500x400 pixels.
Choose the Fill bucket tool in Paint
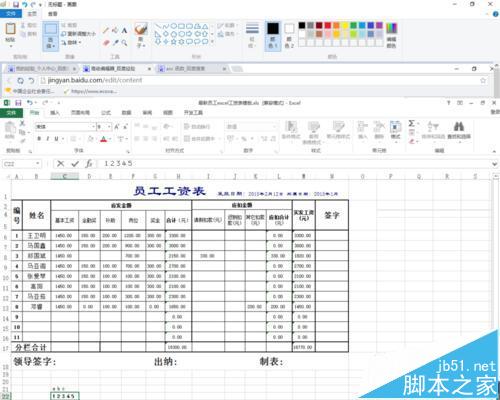[115, 31]
